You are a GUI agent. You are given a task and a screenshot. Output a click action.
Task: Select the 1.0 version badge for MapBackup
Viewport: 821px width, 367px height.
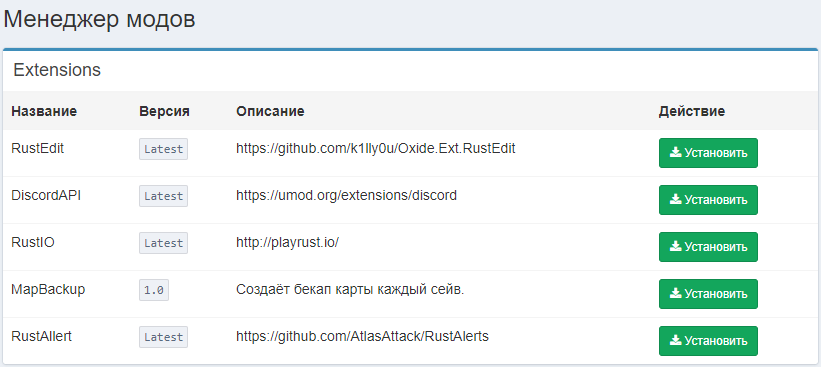pyautogui.click(x=154, y=290)
